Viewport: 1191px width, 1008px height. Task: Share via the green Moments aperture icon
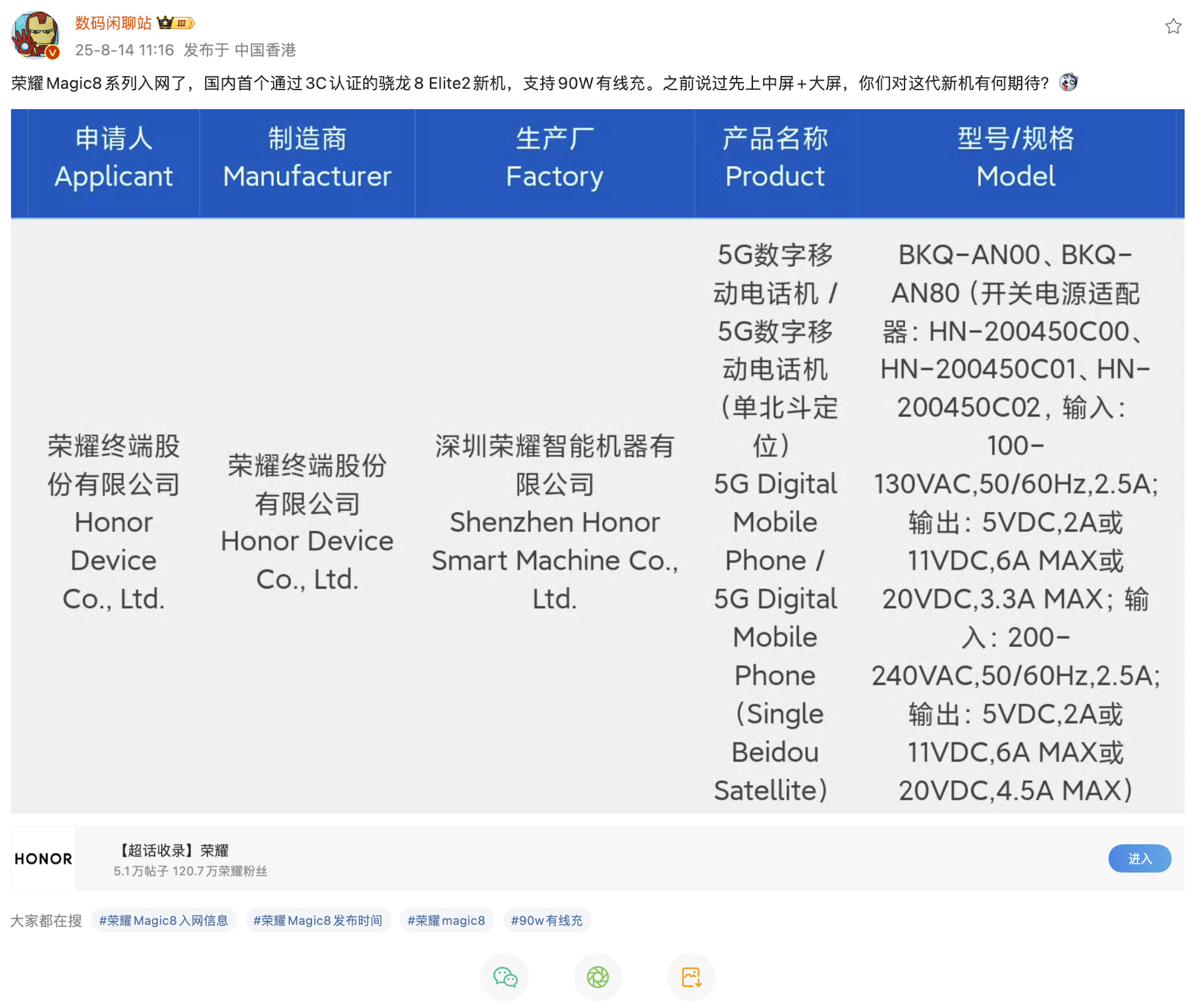597,976
